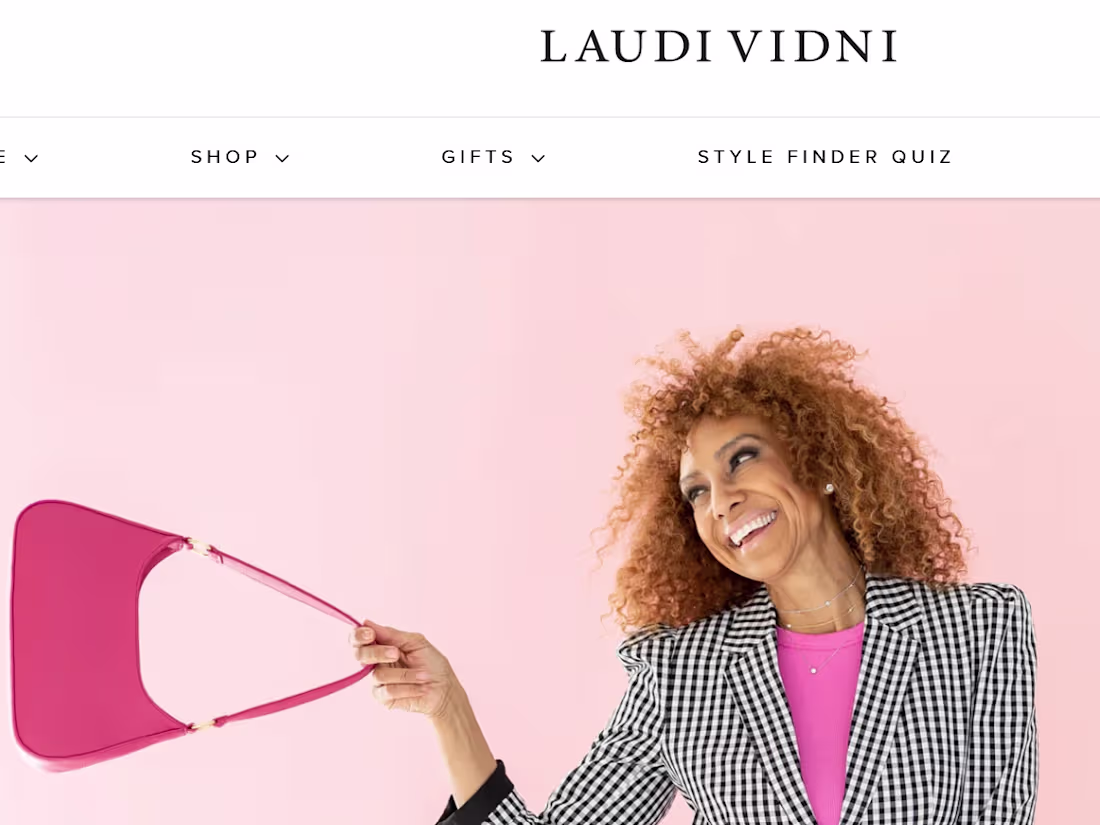Click the model's stud earring
Screen dimensions: 1100x825
point(829,488)
